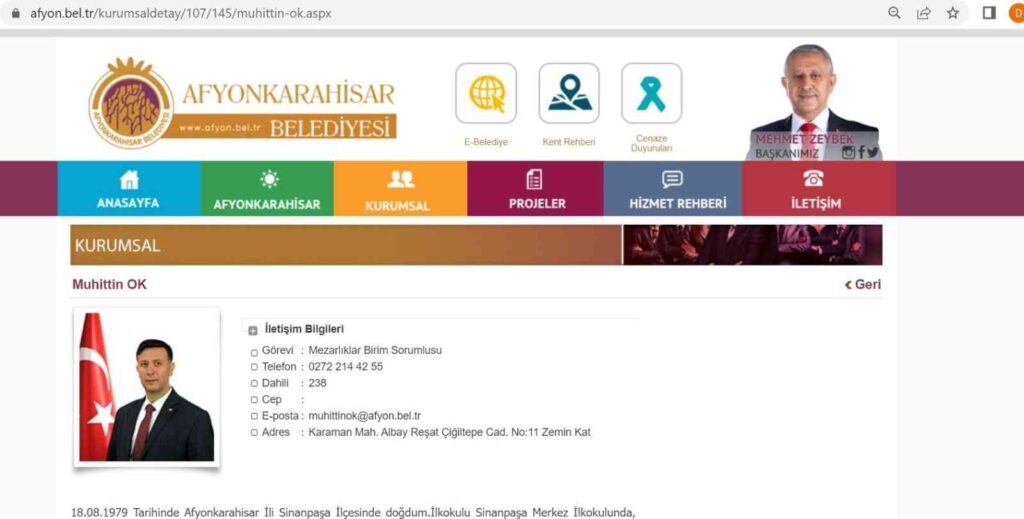The width and height of the screenshot is (1024, 519).
Task: Click Muhittin OK's profile photo
Action: pyautogui.click(x=147, y=387)
